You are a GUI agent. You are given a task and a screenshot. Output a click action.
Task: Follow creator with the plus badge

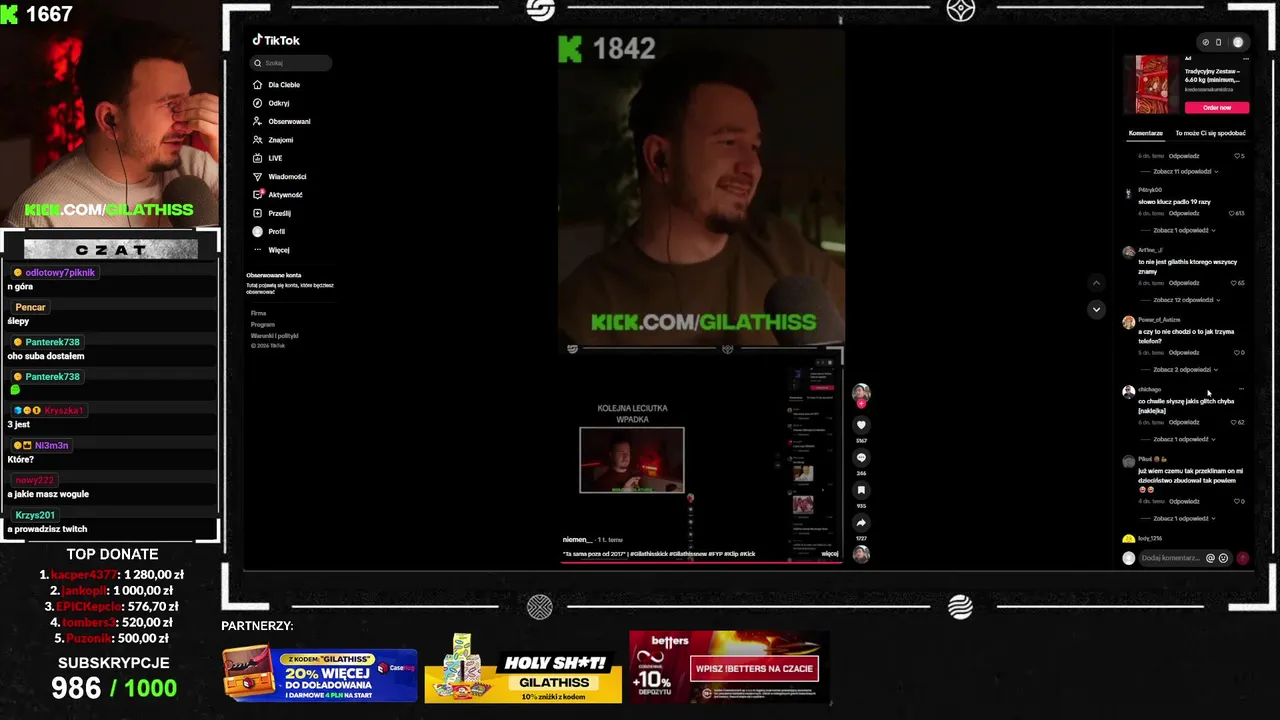point(861,404)
